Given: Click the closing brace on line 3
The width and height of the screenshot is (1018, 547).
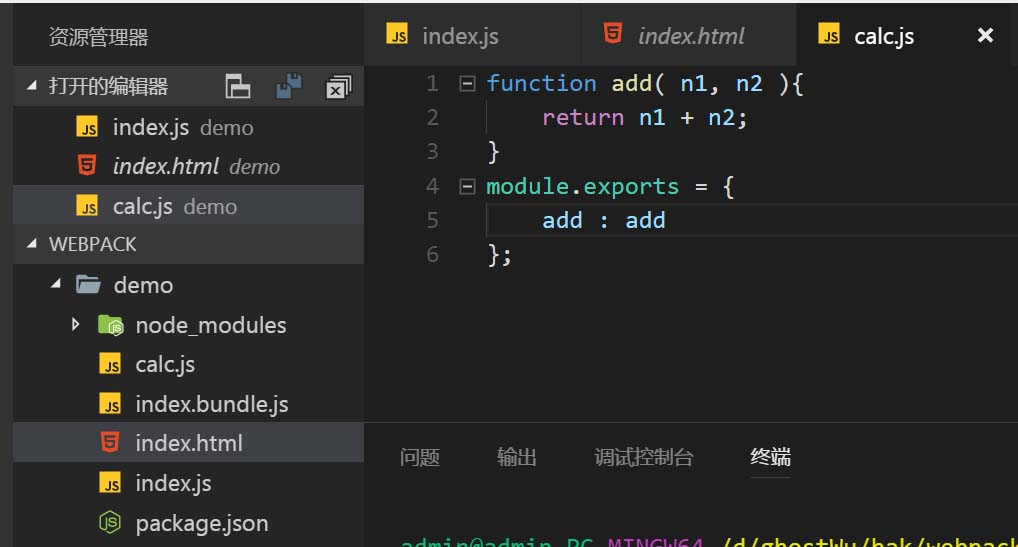Looking at the screenshot, I should 493,152.
